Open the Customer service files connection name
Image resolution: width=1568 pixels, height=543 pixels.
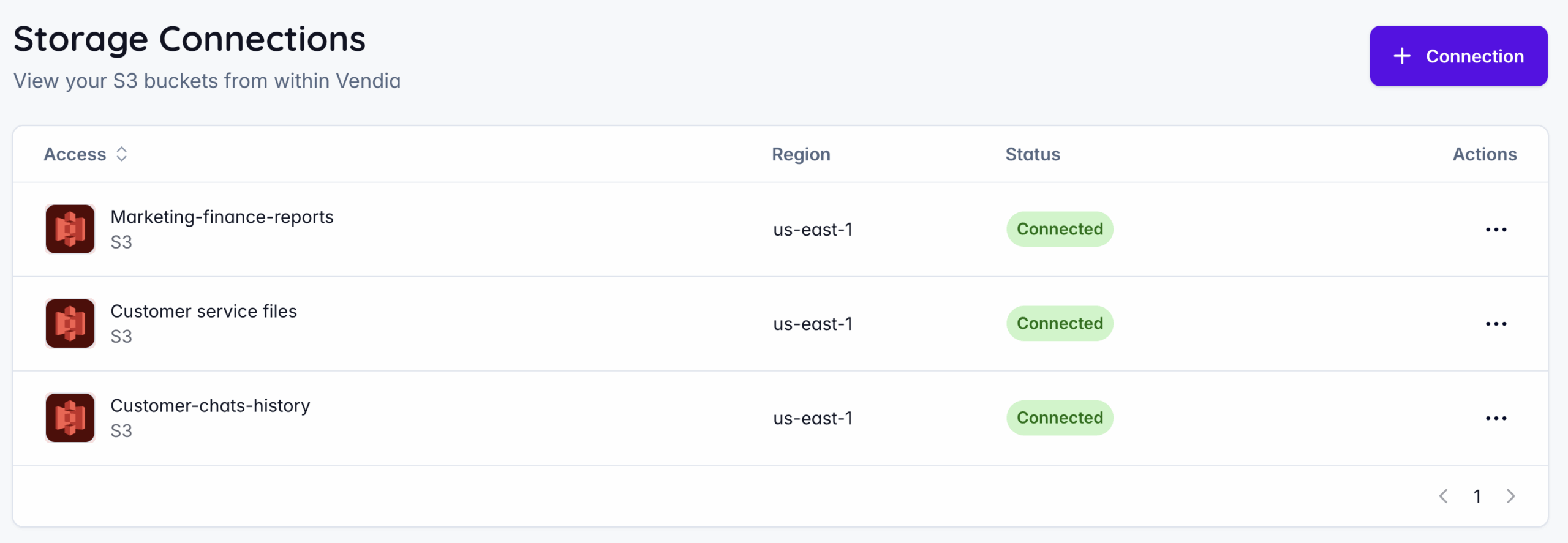(203, 311)
